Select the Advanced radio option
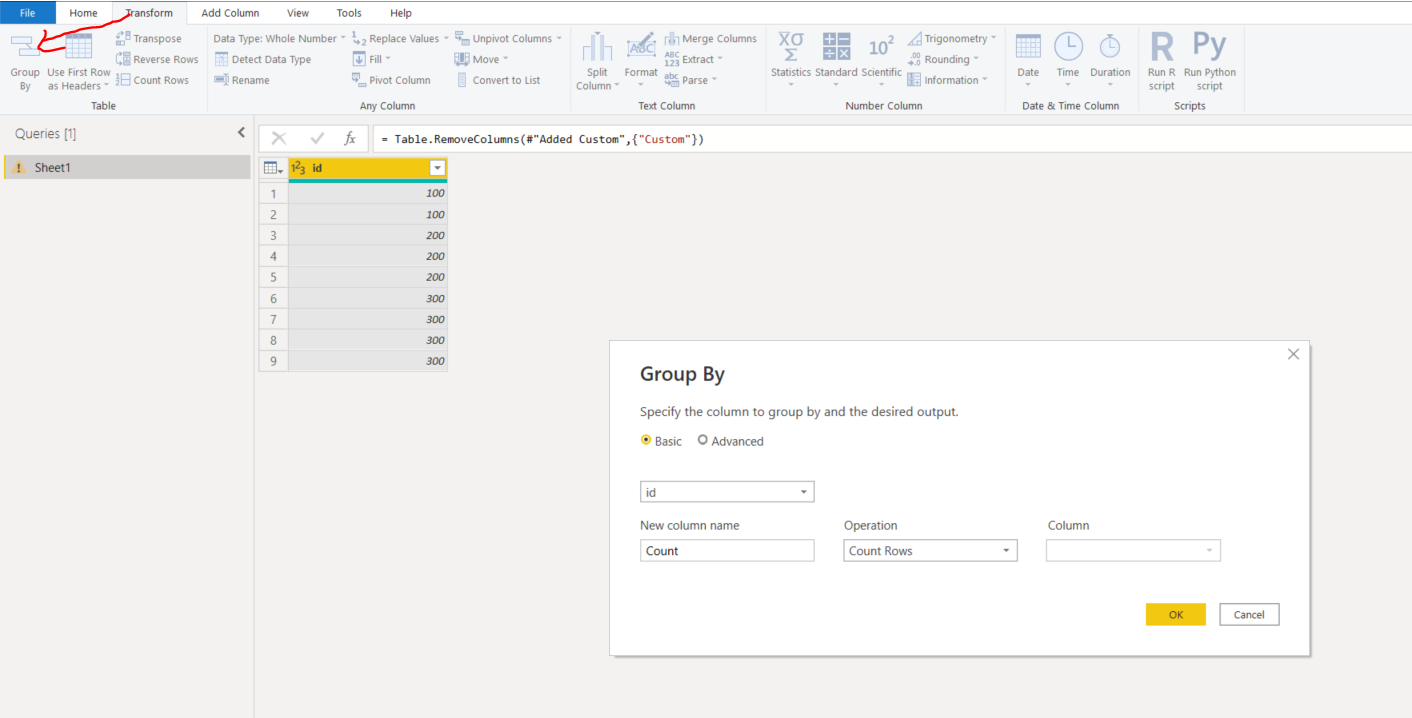 point(703,440)
